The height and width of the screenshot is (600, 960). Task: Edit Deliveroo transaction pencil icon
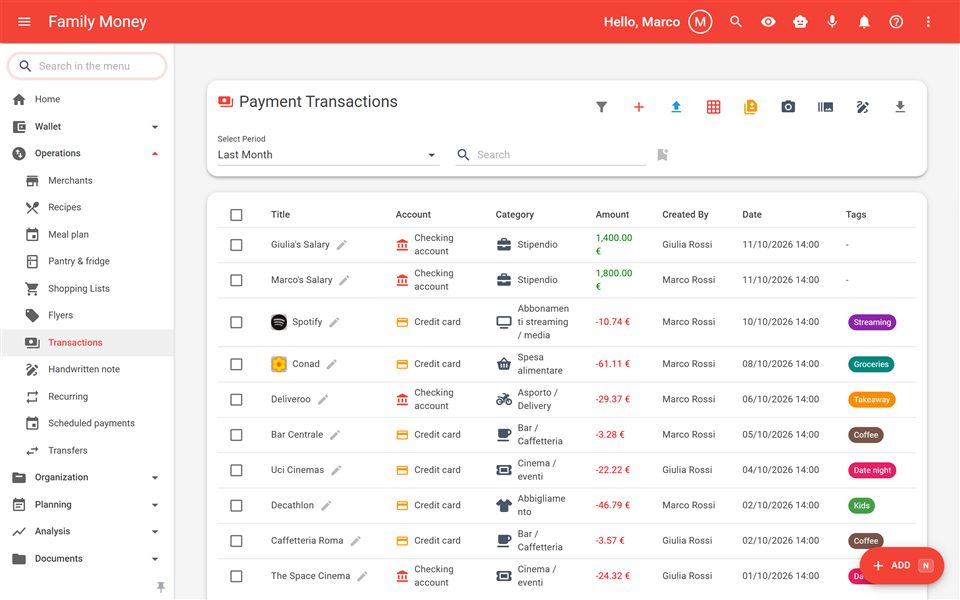(323, 400)
